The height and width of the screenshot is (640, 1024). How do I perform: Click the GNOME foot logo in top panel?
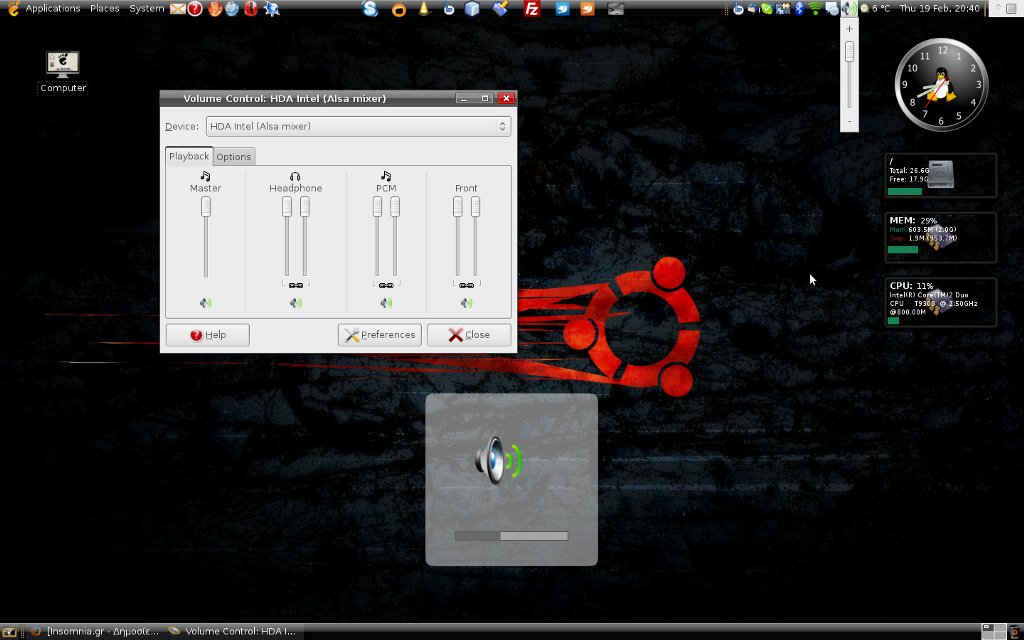(x=12, y=8)
